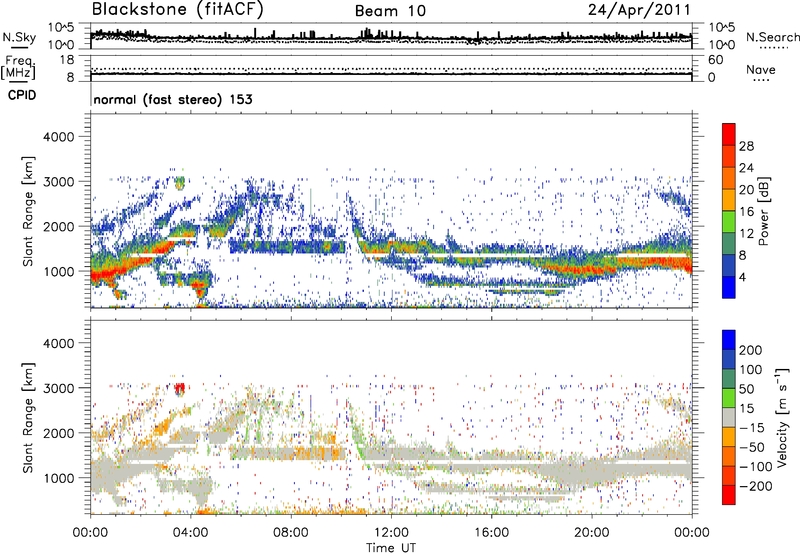The height and width of the screenshot is (554, 800).
Task: Click the '3000' tick of the power panel
Action: 59,182
